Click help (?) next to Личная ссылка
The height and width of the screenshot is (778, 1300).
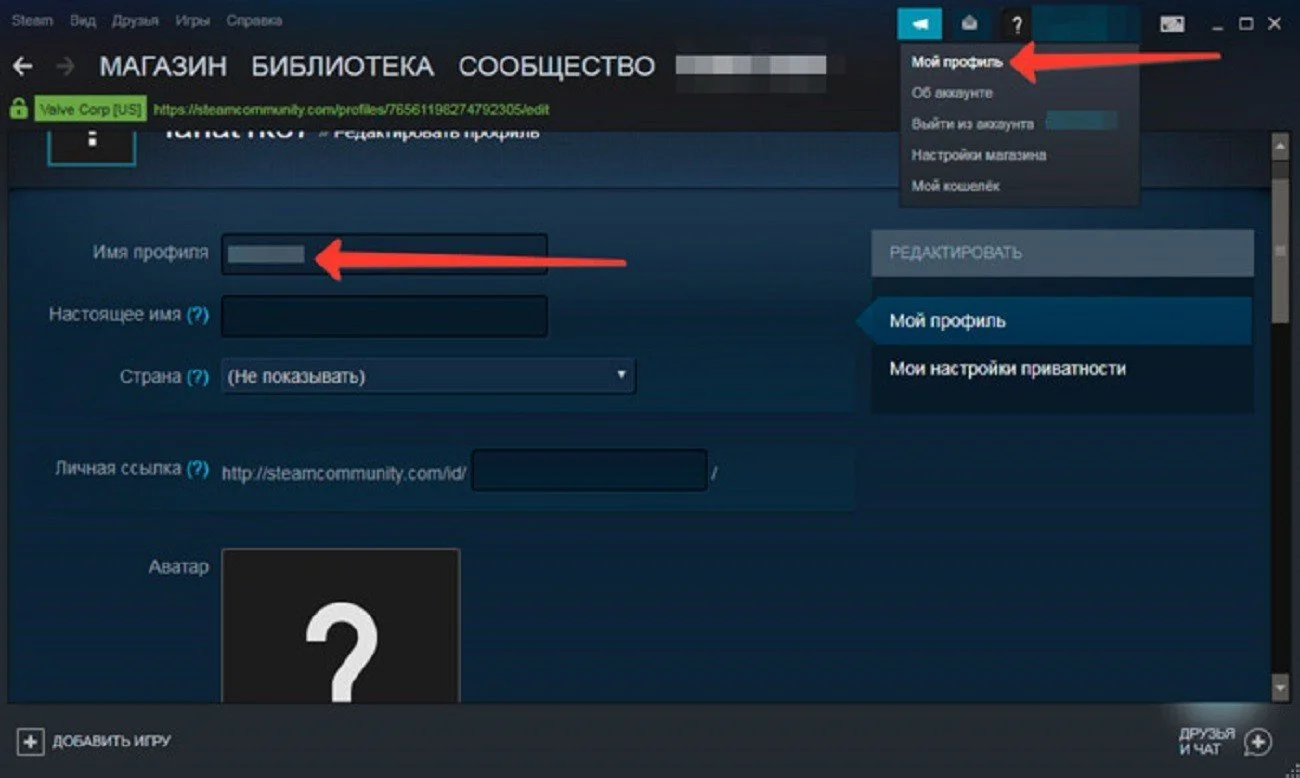tap(198, 468)
